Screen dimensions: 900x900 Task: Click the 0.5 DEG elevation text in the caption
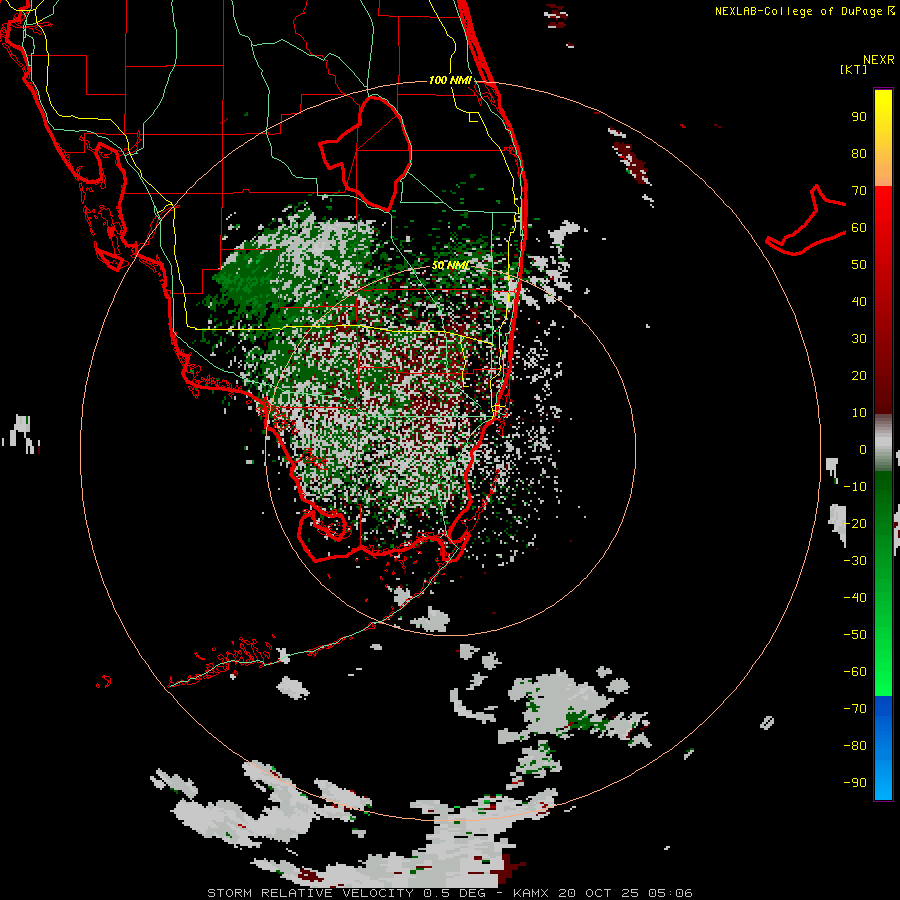click(455, 893)
